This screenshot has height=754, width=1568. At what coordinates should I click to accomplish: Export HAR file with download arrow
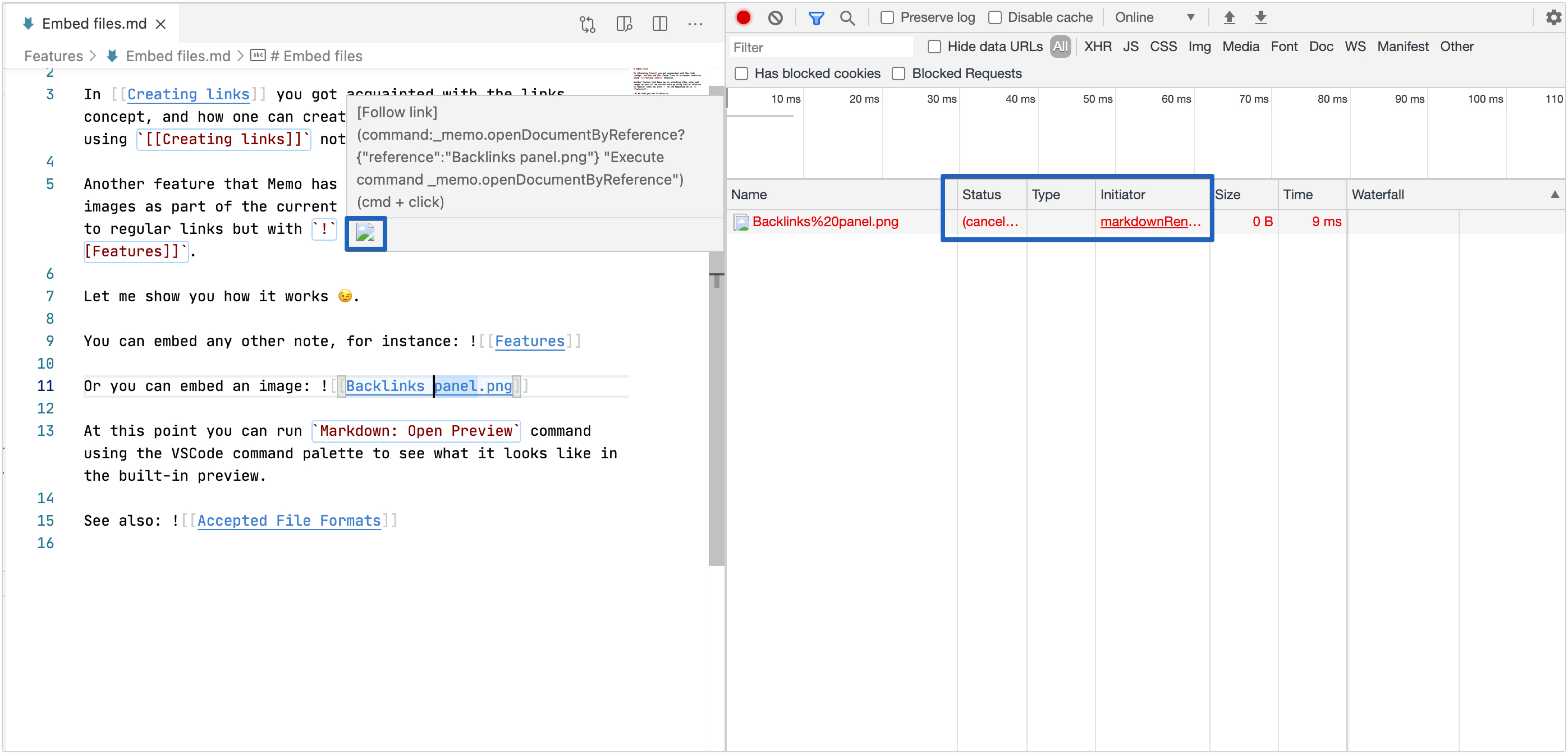click(1261, 18)
